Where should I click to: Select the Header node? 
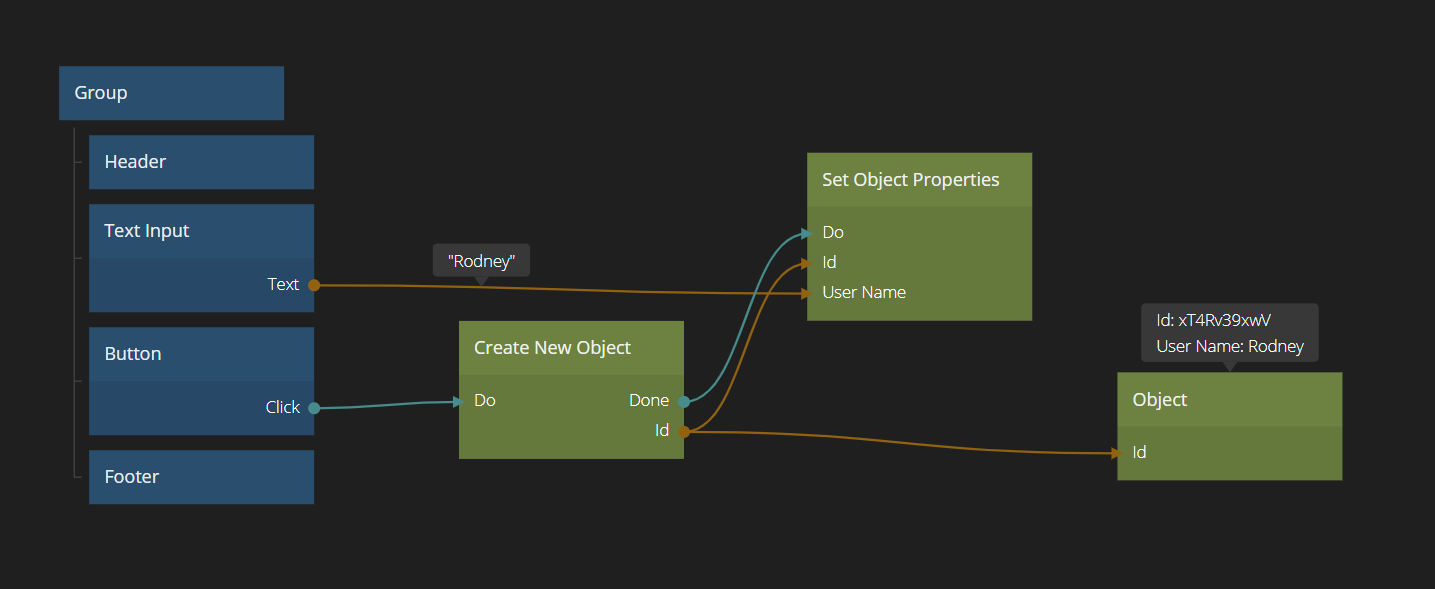point(201,162)
